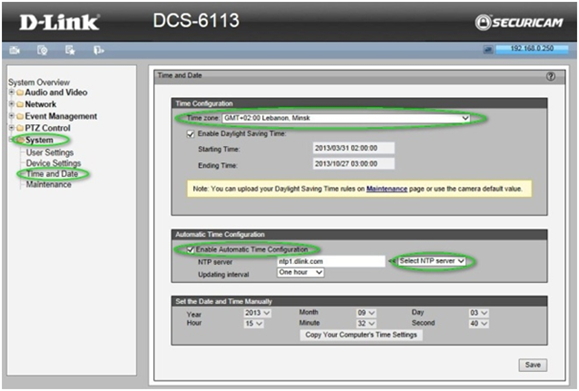Click the PTZ Control label
The height and width of the screenshot is (391, 579).
[x=48, y=128]
